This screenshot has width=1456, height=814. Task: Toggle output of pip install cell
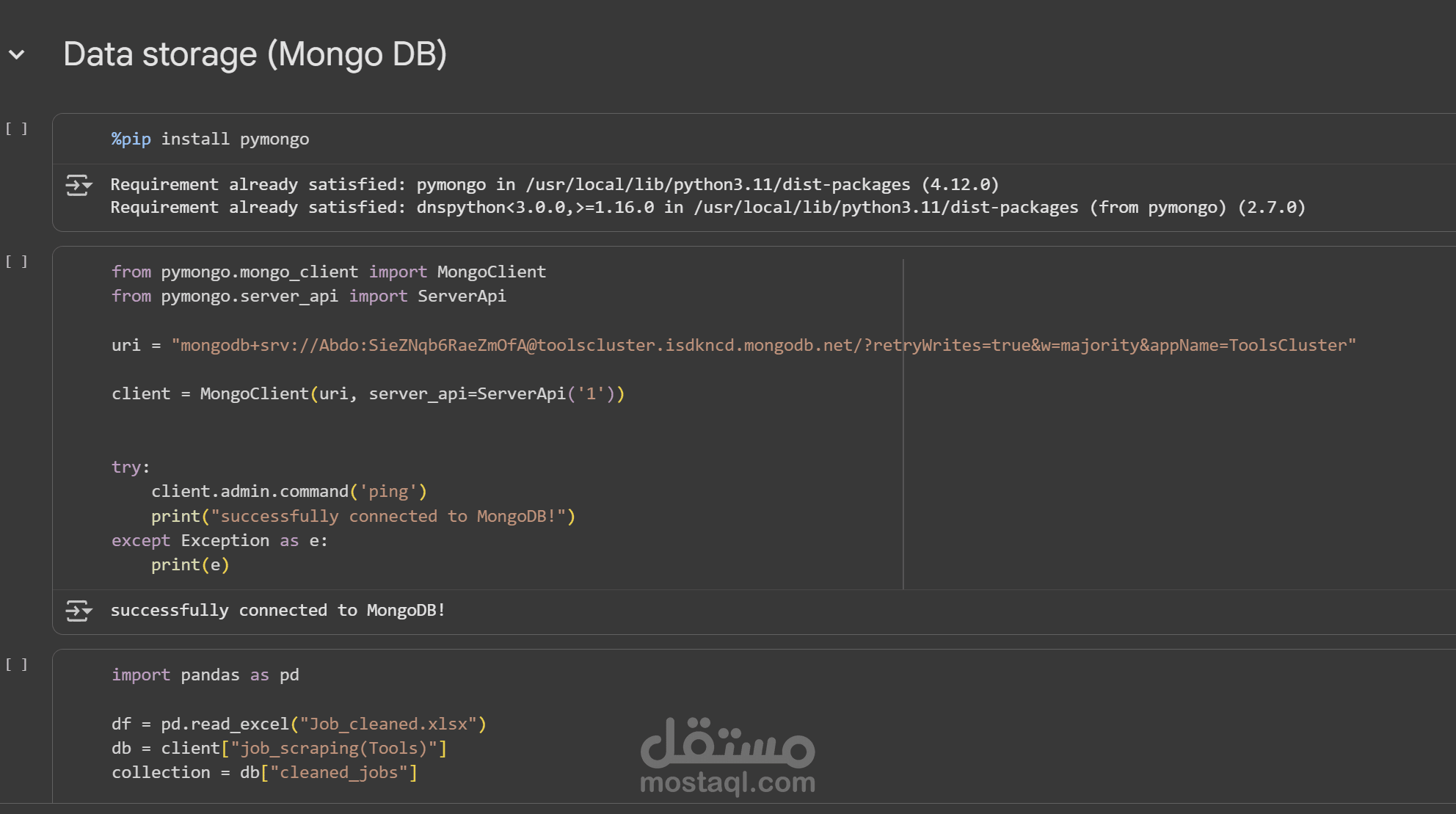point(79,185)
